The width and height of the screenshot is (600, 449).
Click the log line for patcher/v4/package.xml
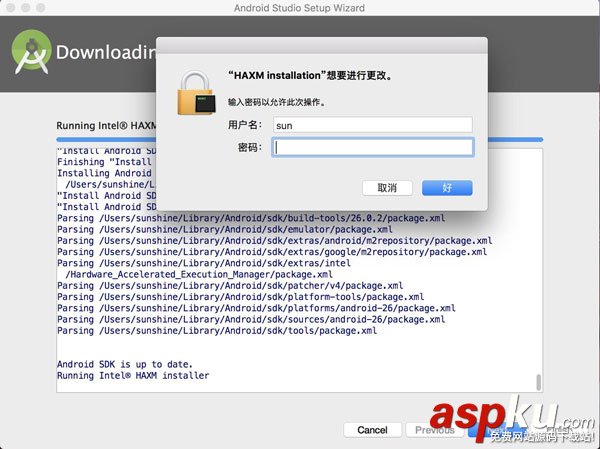(230, 286)
